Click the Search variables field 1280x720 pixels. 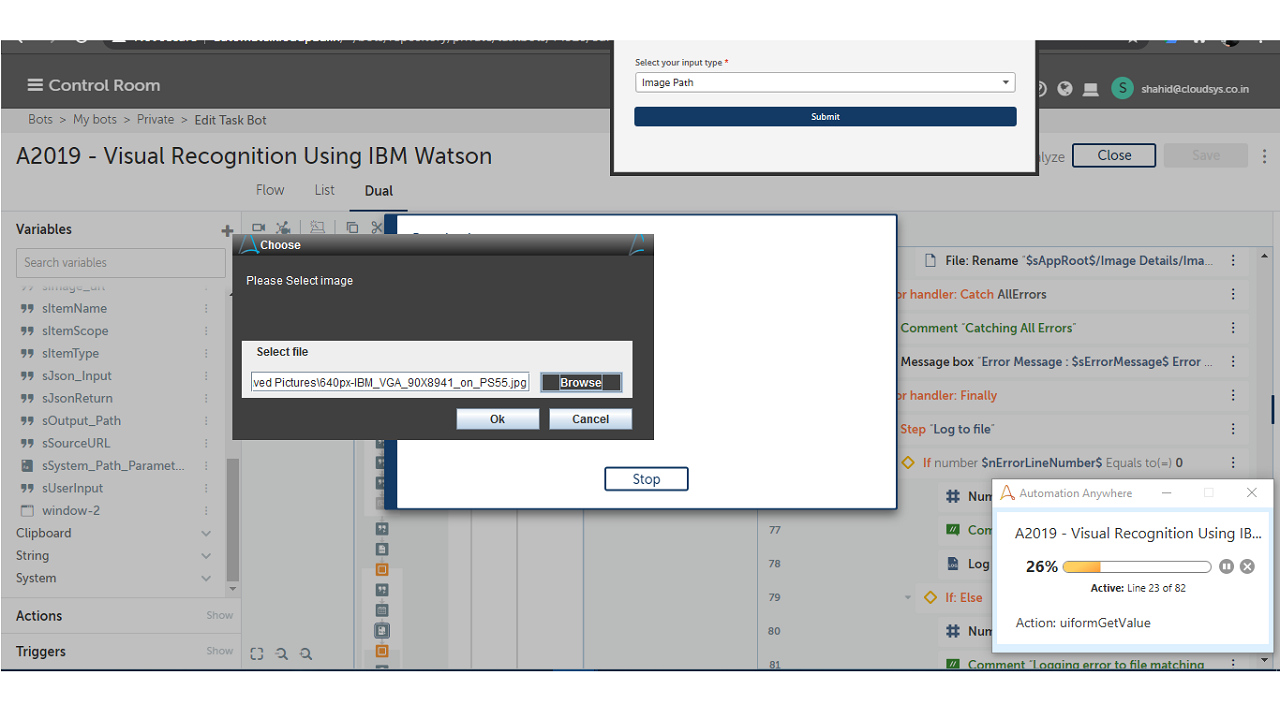[x=121, y=263]
